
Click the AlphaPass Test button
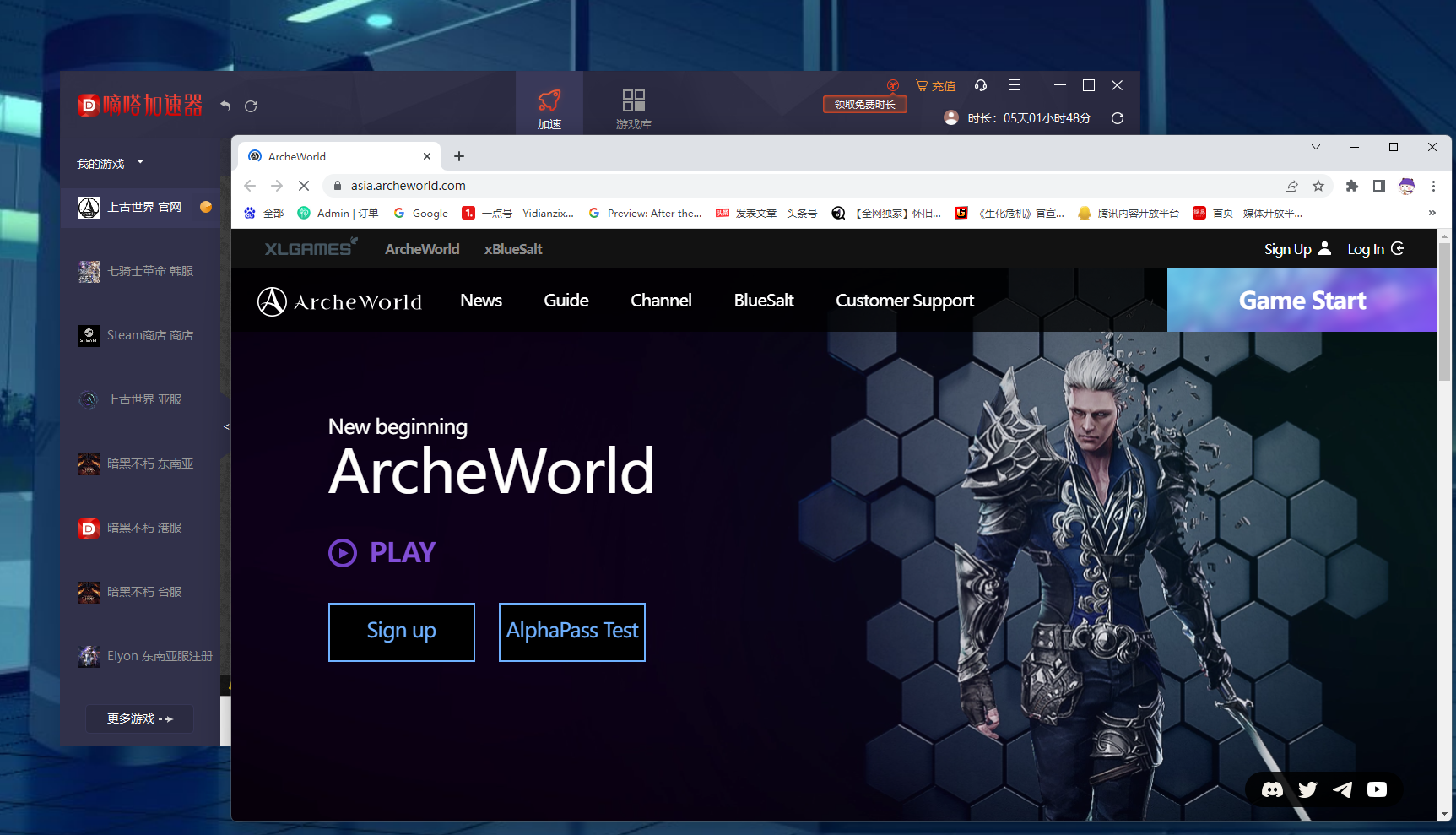click(572, 632)
